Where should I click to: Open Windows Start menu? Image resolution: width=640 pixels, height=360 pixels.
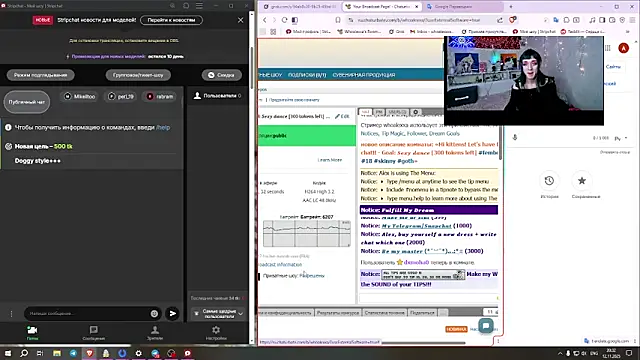click(8, 353)
